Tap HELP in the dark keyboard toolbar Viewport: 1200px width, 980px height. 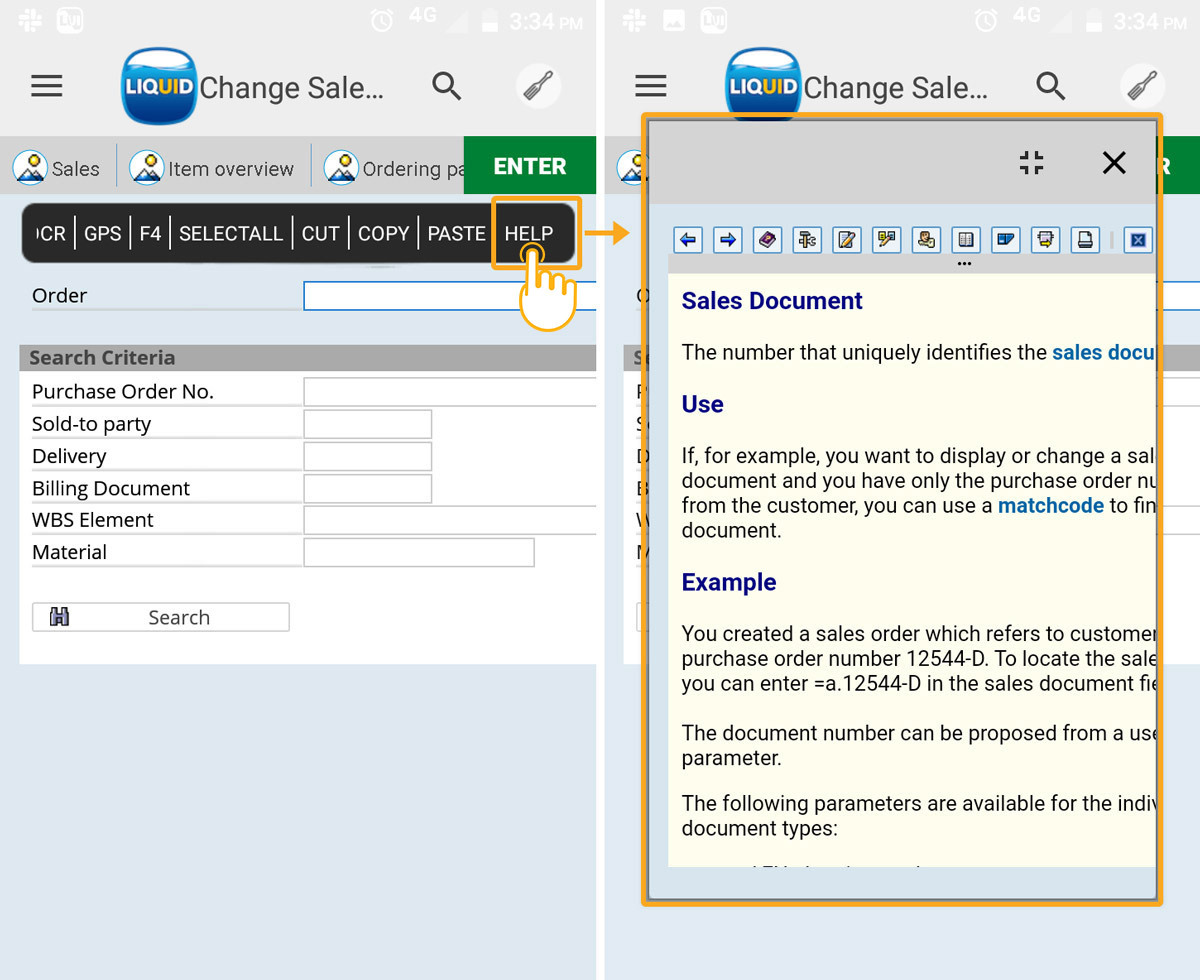click(529, 234)
